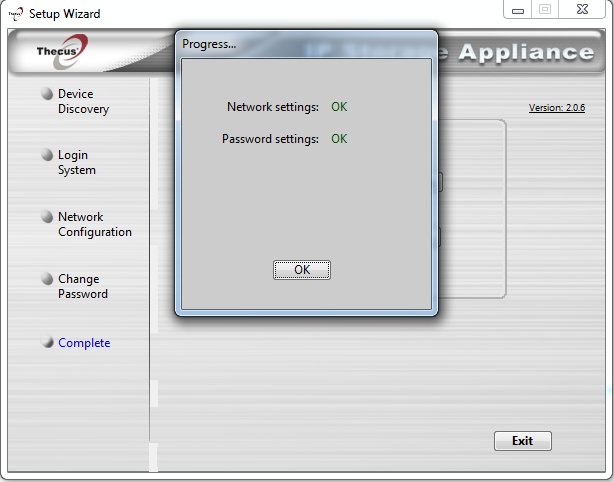This screenshot has height=482, width=614.
Task: Click the Password settings OK status
Action: [339, 138]
